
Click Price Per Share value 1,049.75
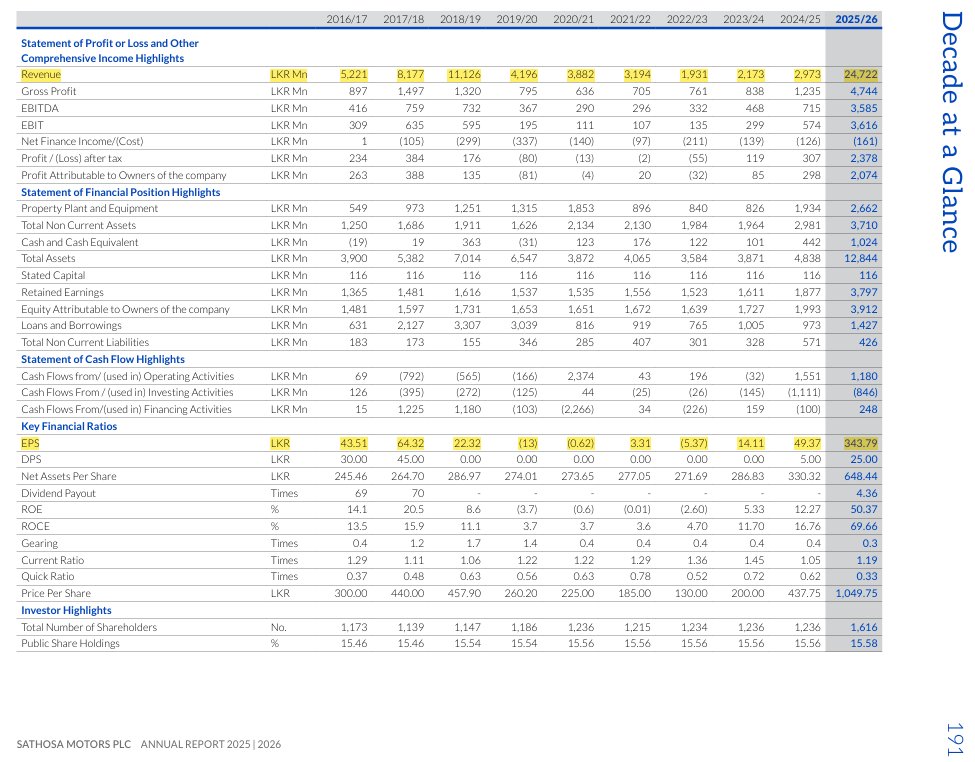click(x=856, y=593)
